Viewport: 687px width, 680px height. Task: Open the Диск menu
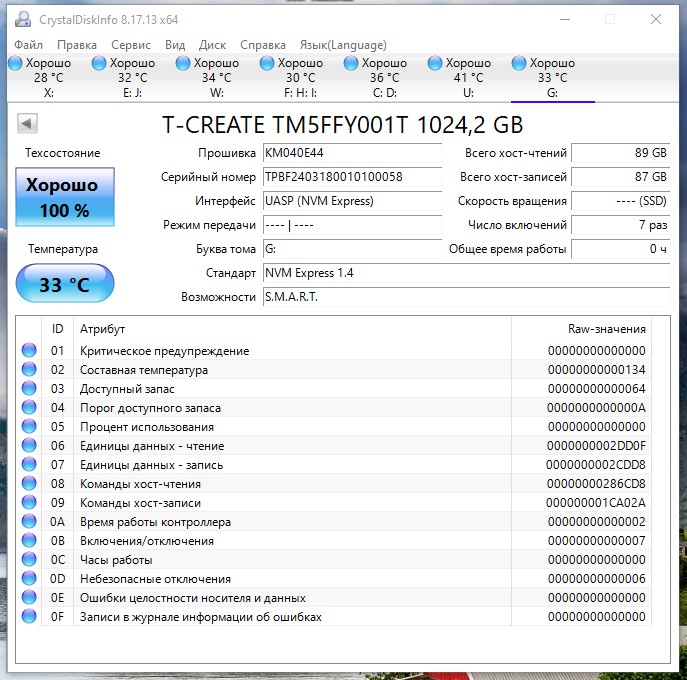pyautogui.click(x=212, y=45)
